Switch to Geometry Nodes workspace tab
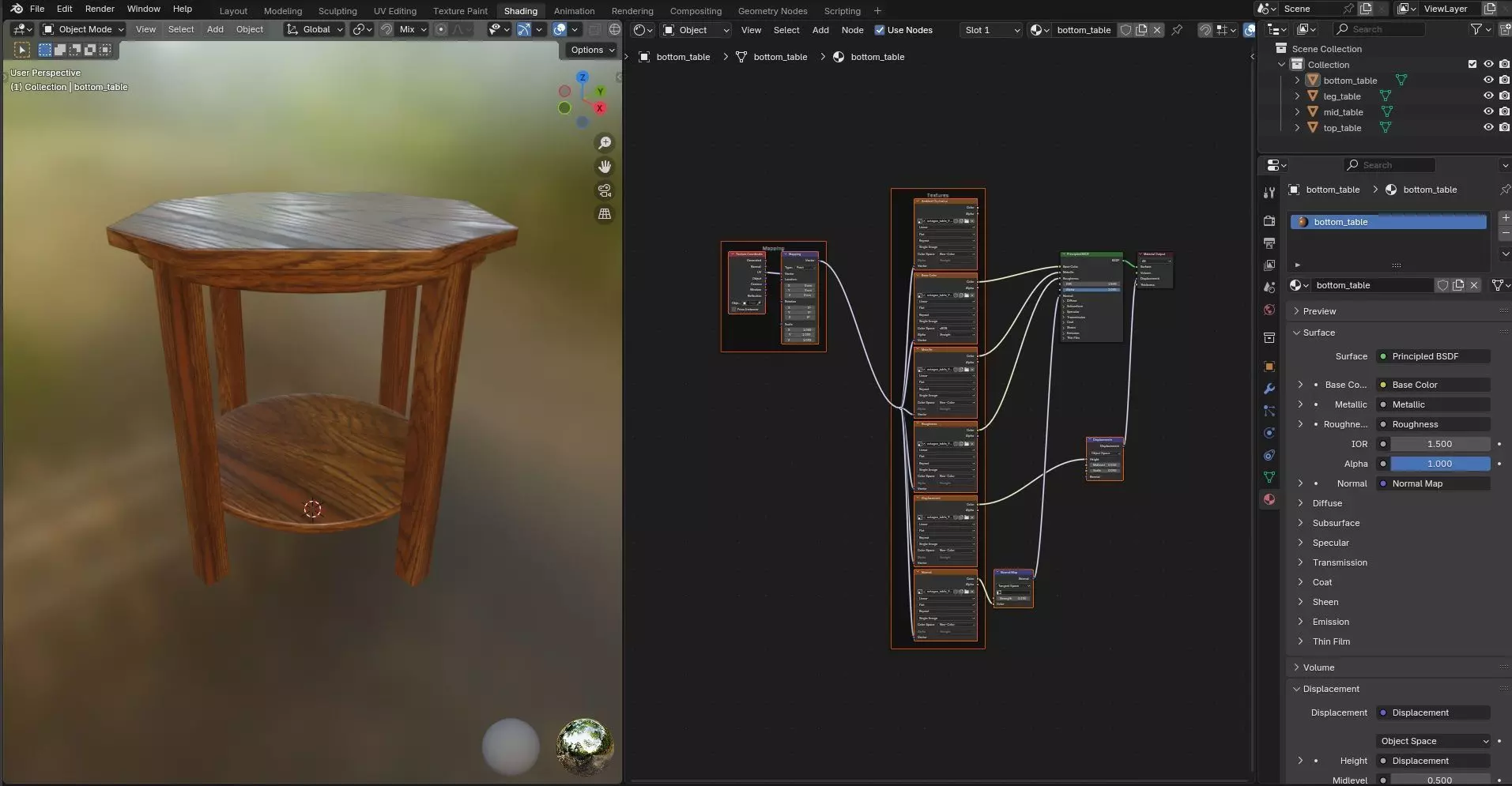 [x=772, y=11]
